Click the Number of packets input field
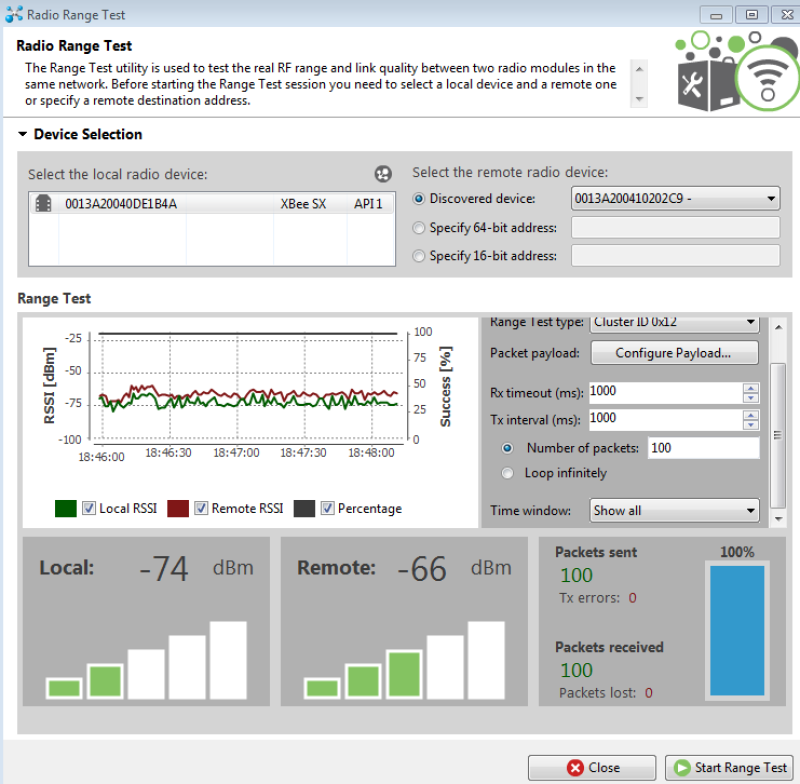Viewport: 800px width, 784px height. tap(704, 448)
